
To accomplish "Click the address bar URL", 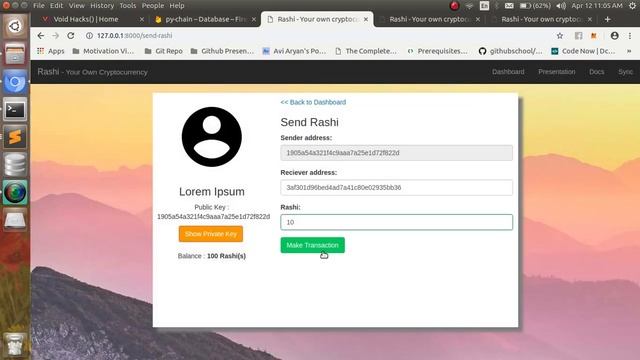I will coord(135,36).
